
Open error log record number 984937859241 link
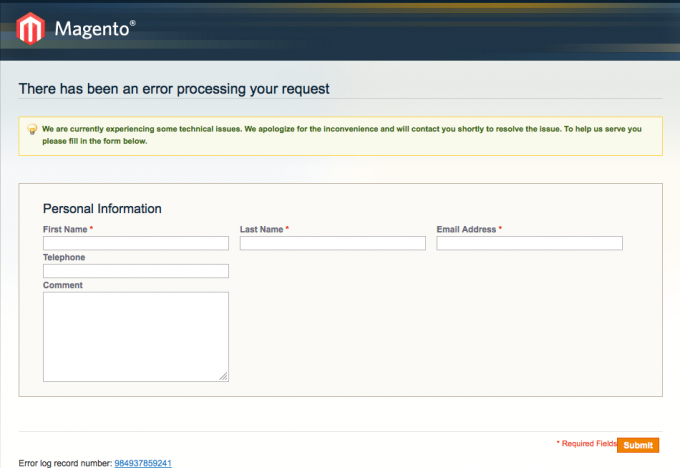(143, 463)
